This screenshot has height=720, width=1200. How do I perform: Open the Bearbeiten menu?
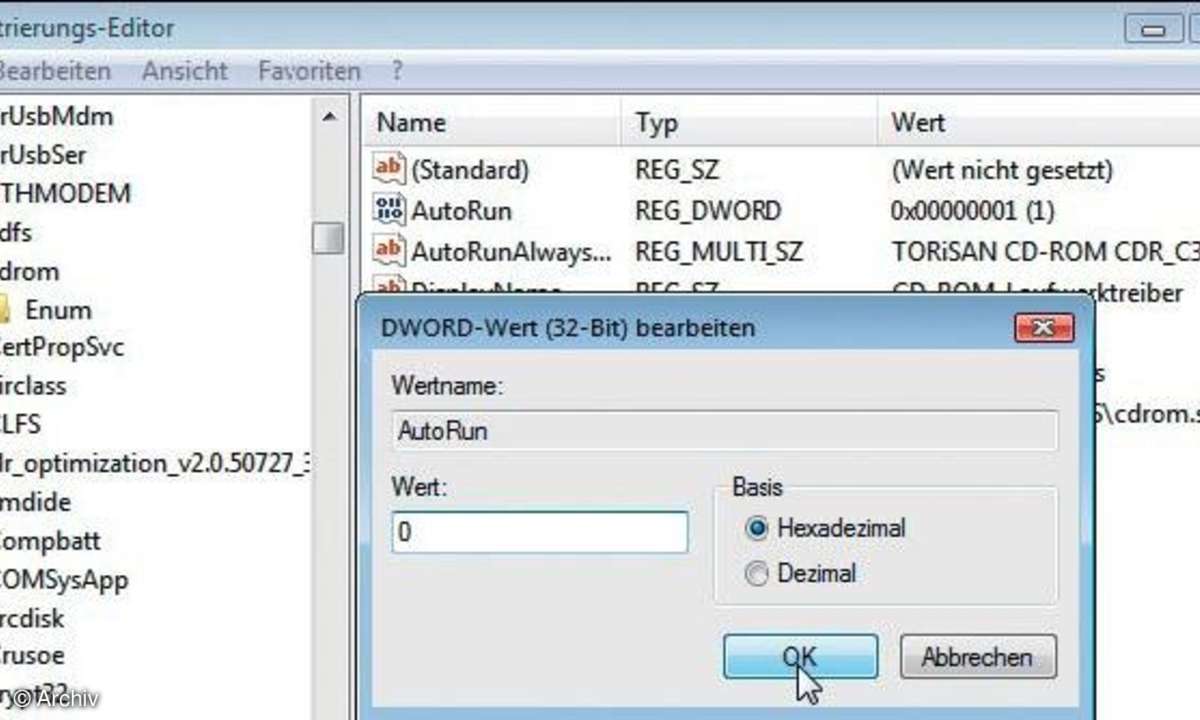pyautogui.click(x=54, y=72)
